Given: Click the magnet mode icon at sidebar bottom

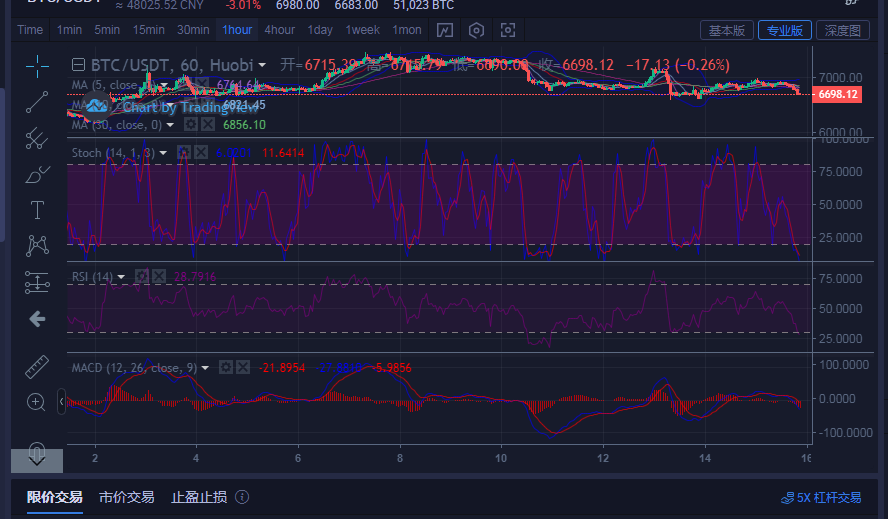Looking at the screenshot, I should (x=37, y=453).
